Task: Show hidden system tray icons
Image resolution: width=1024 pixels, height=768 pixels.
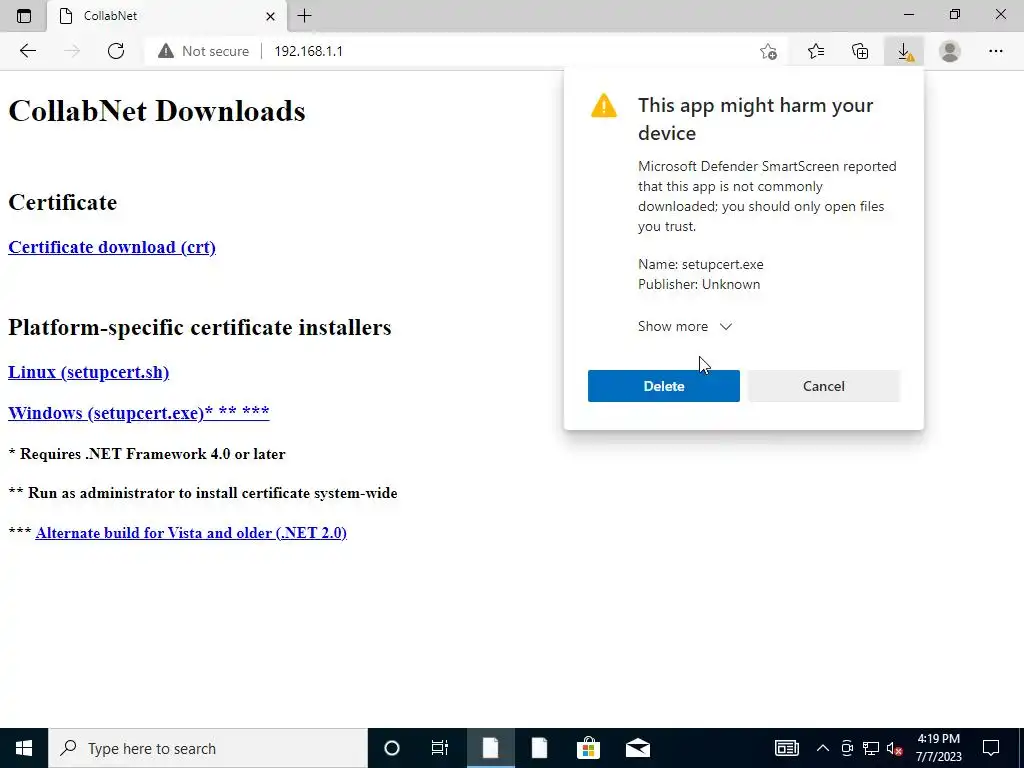Action: click(823, 748)
